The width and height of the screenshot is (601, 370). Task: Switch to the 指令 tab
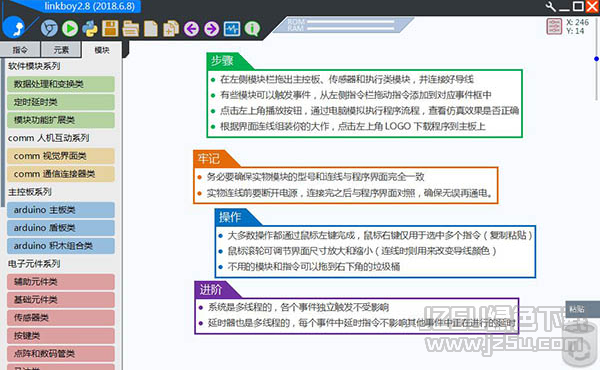pyautogui.click(x=20, y=50)
